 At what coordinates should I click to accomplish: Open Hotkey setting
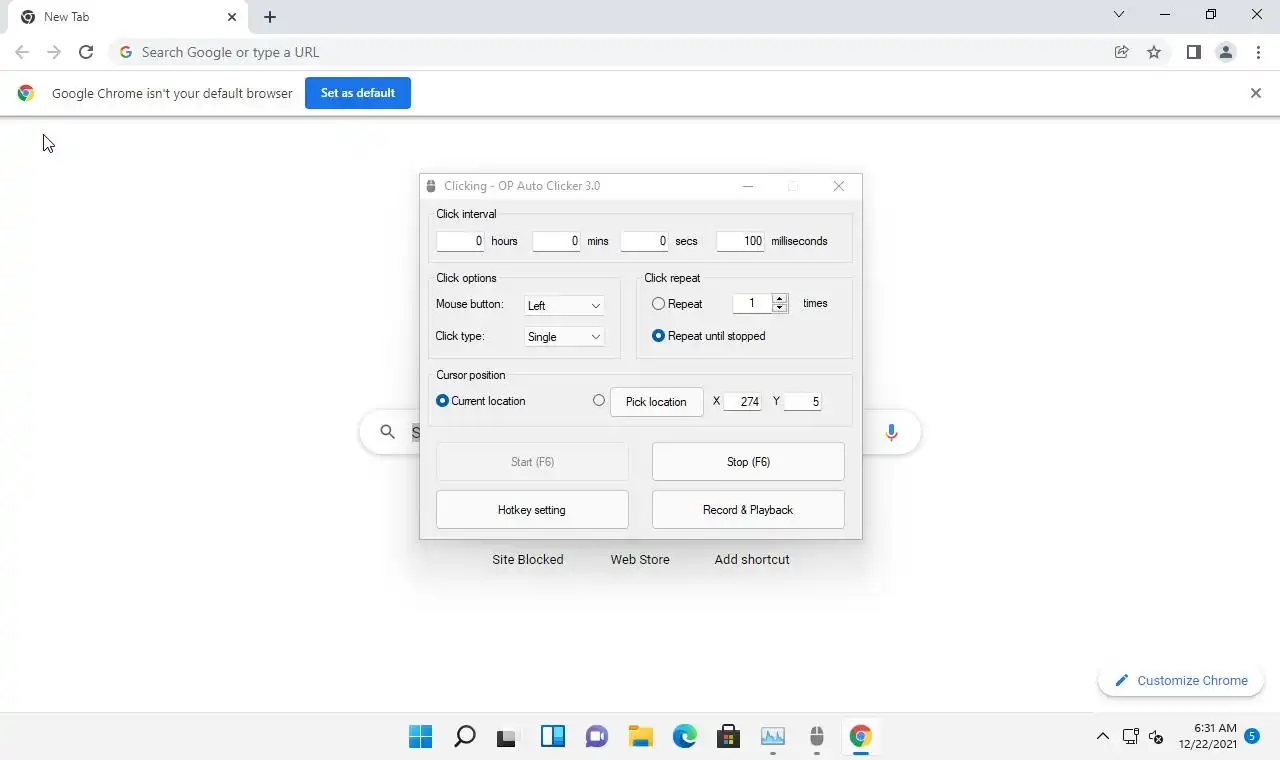tap(532, 510)
